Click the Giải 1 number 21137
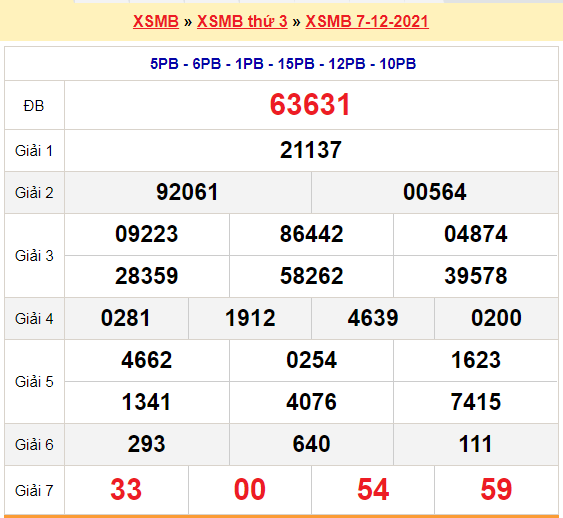Viewport: 563px width, 518px height. pos(311,150)
